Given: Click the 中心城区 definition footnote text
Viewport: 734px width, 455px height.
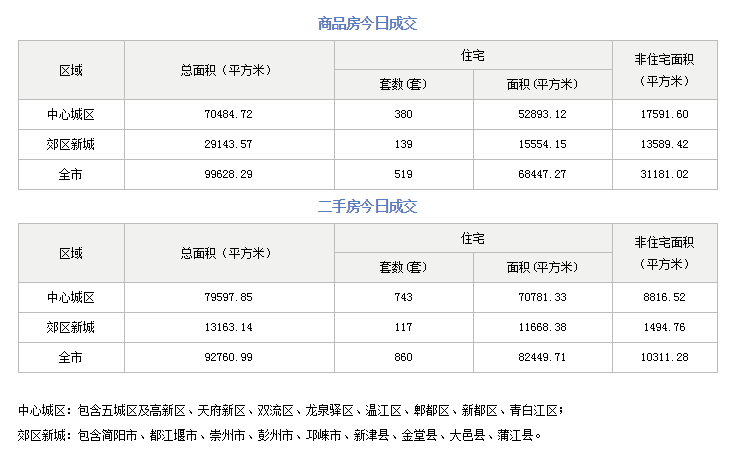Looking at the screenshot, I should [291, 411].
